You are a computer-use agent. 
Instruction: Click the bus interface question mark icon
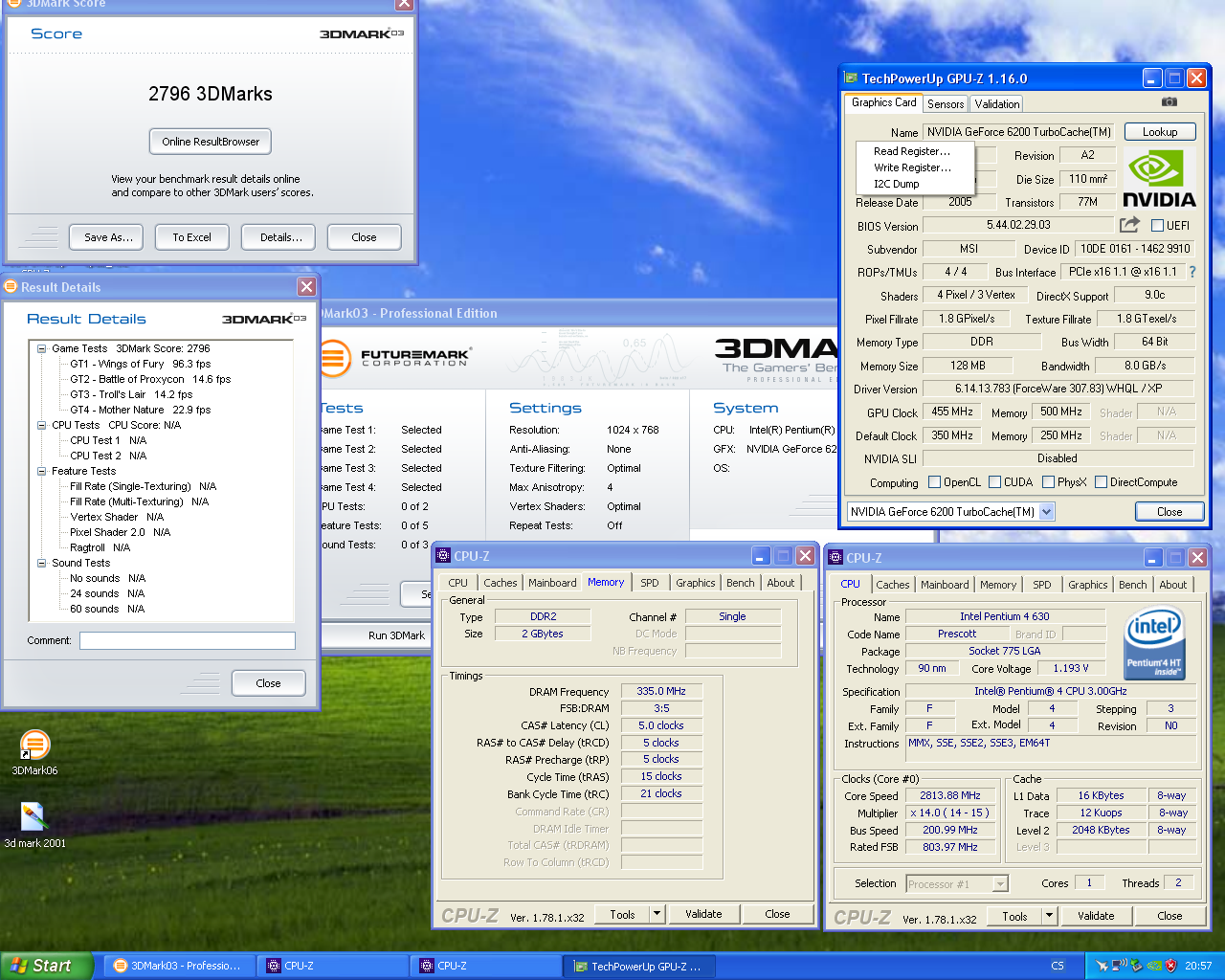1192,272
